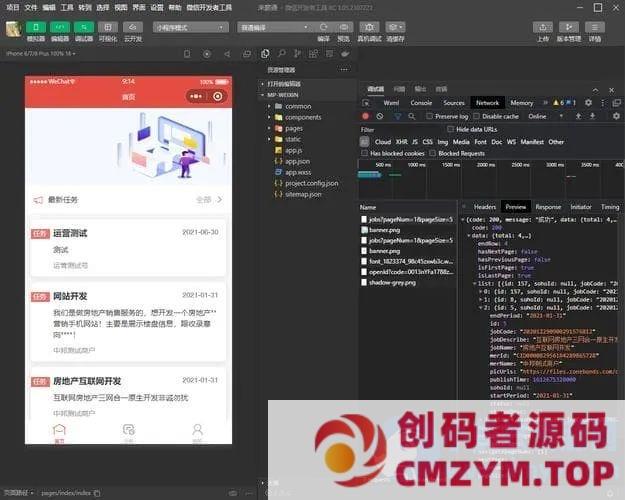Filter requests by XHR
Viewport: 625px width, 500px height.
[401, 142]
